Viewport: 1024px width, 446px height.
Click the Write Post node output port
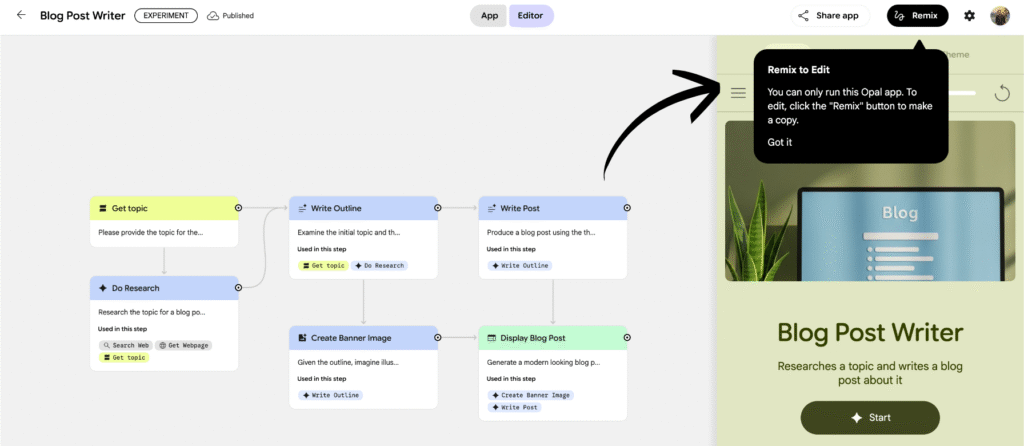coord(626,208)
